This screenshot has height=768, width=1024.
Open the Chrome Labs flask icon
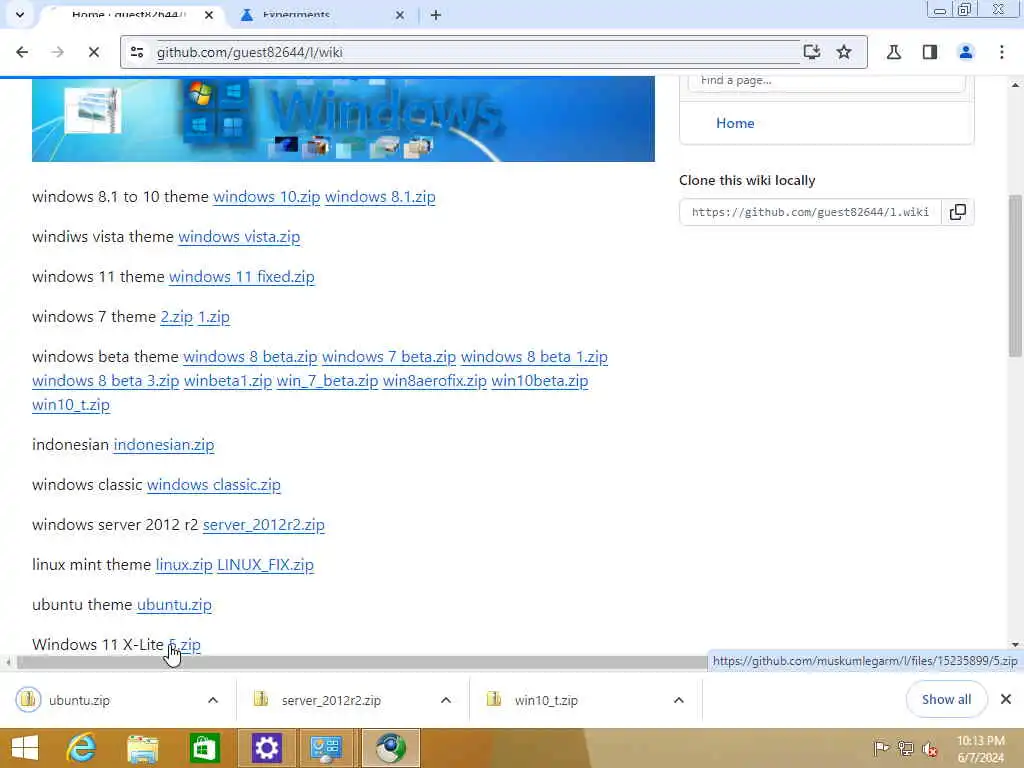click(x=893, y=52)
